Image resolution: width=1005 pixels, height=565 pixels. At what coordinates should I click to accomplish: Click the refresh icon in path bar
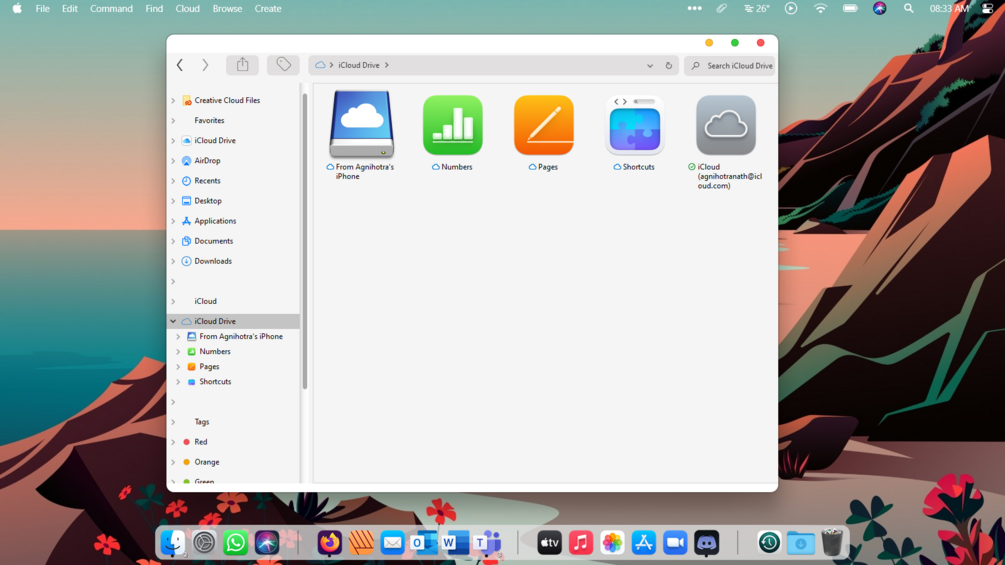(x=669, y=65)
